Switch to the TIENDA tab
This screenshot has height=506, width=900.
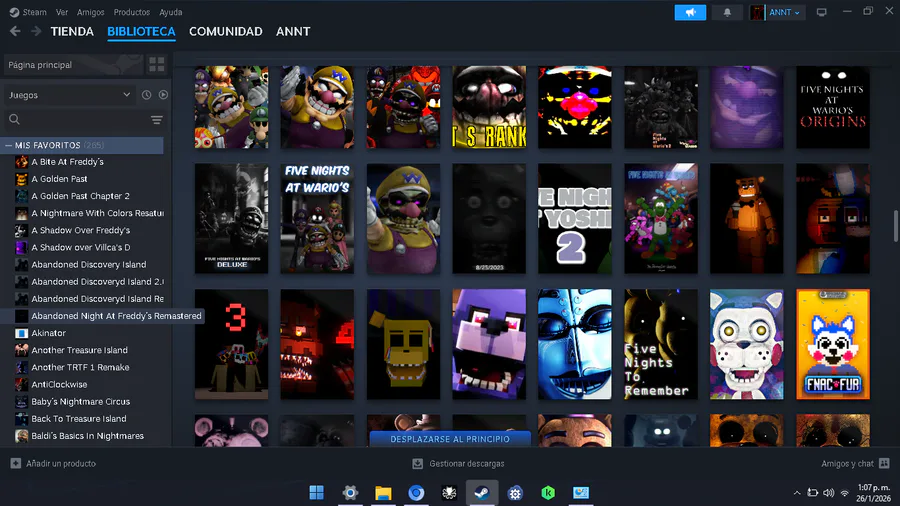click(72, 32)
